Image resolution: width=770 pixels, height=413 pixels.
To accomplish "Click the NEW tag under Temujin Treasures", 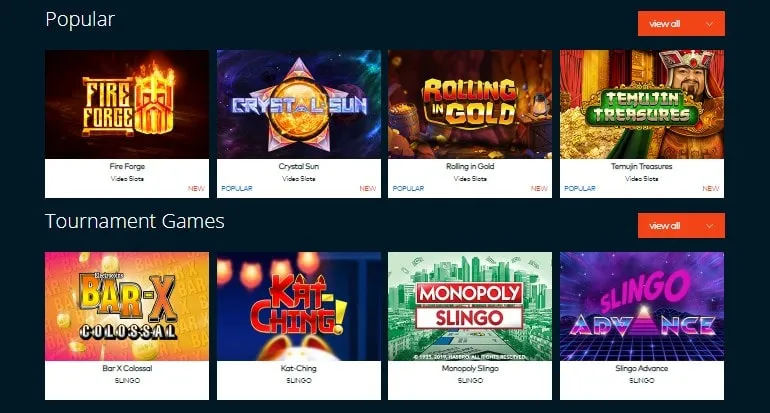I will pos(711,189).
